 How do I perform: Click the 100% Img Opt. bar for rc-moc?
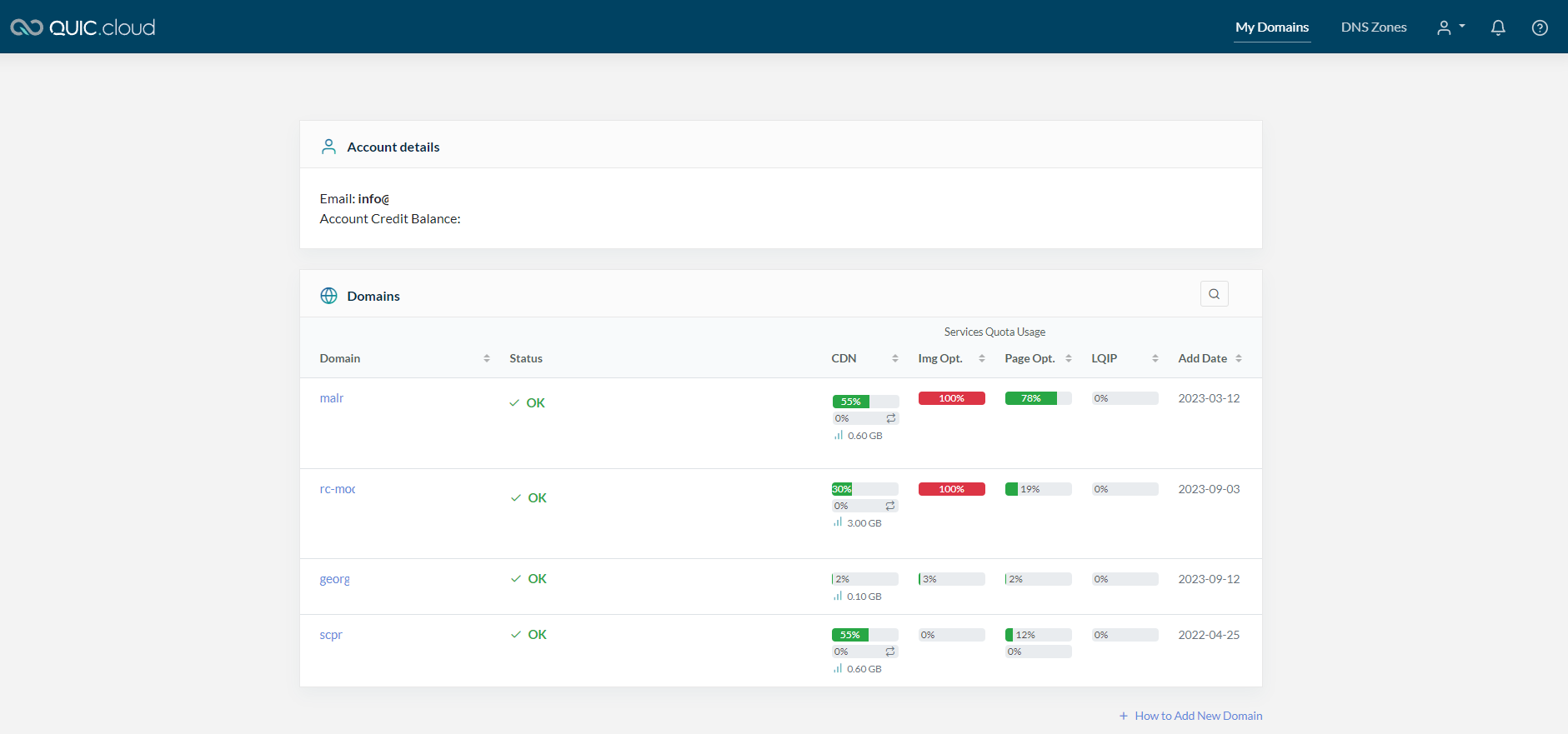[951, 489]
